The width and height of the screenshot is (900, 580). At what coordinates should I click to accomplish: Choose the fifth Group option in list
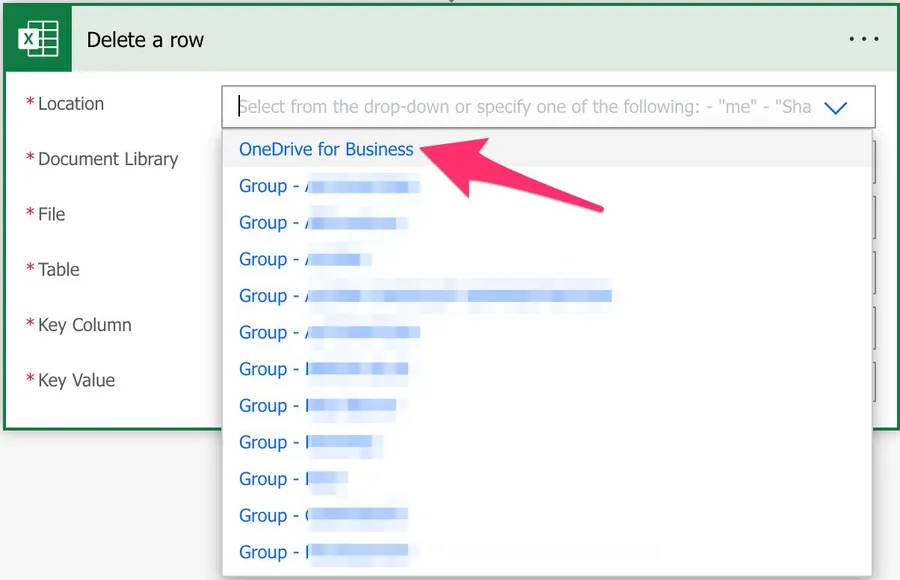(x=329, y=332)
